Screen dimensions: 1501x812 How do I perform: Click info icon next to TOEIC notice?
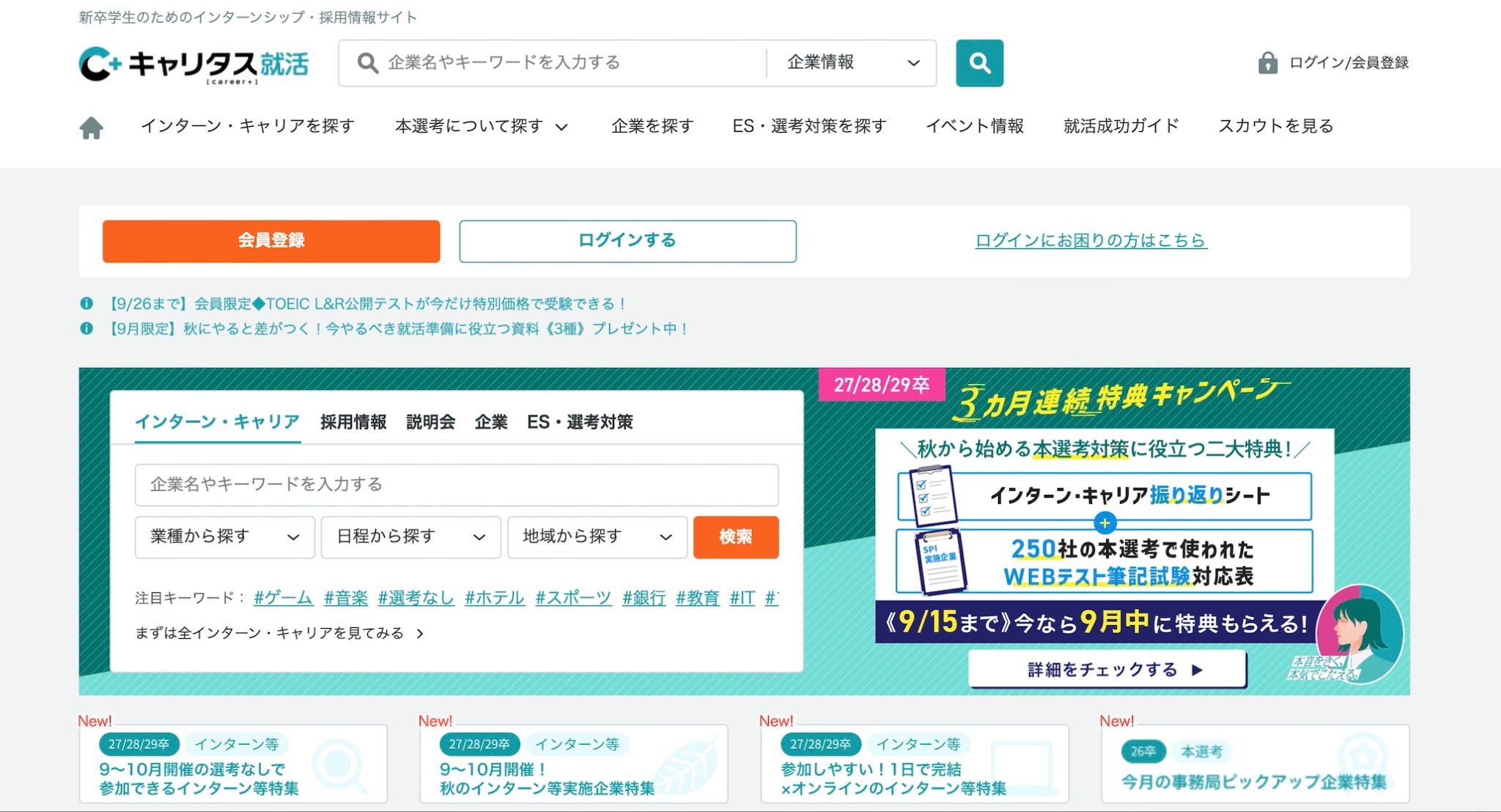click(x=86, y=303)
